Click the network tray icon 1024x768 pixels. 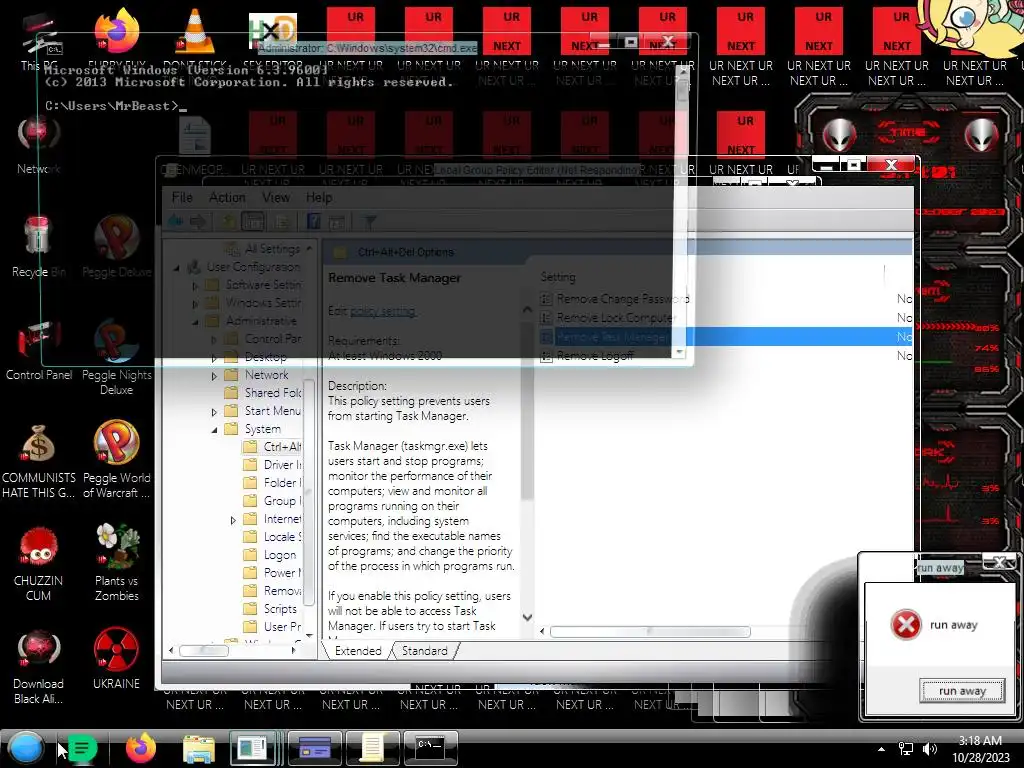point(906,749)
